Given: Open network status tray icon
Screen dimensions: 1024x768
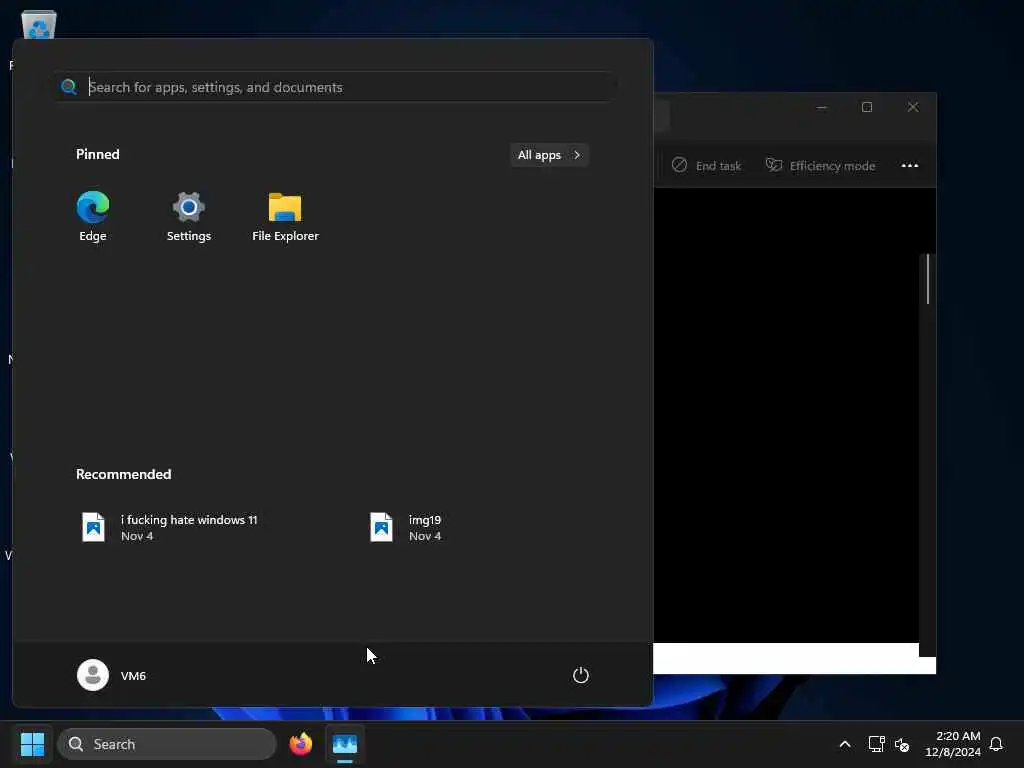Looking at the screenshot, I should 876,744.
